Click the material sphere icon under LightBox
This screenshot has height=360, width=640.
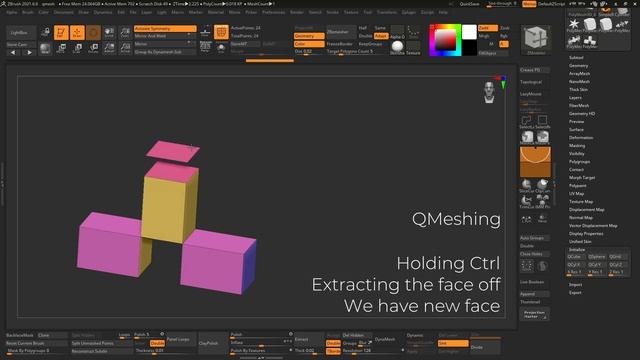pos(45,49)
